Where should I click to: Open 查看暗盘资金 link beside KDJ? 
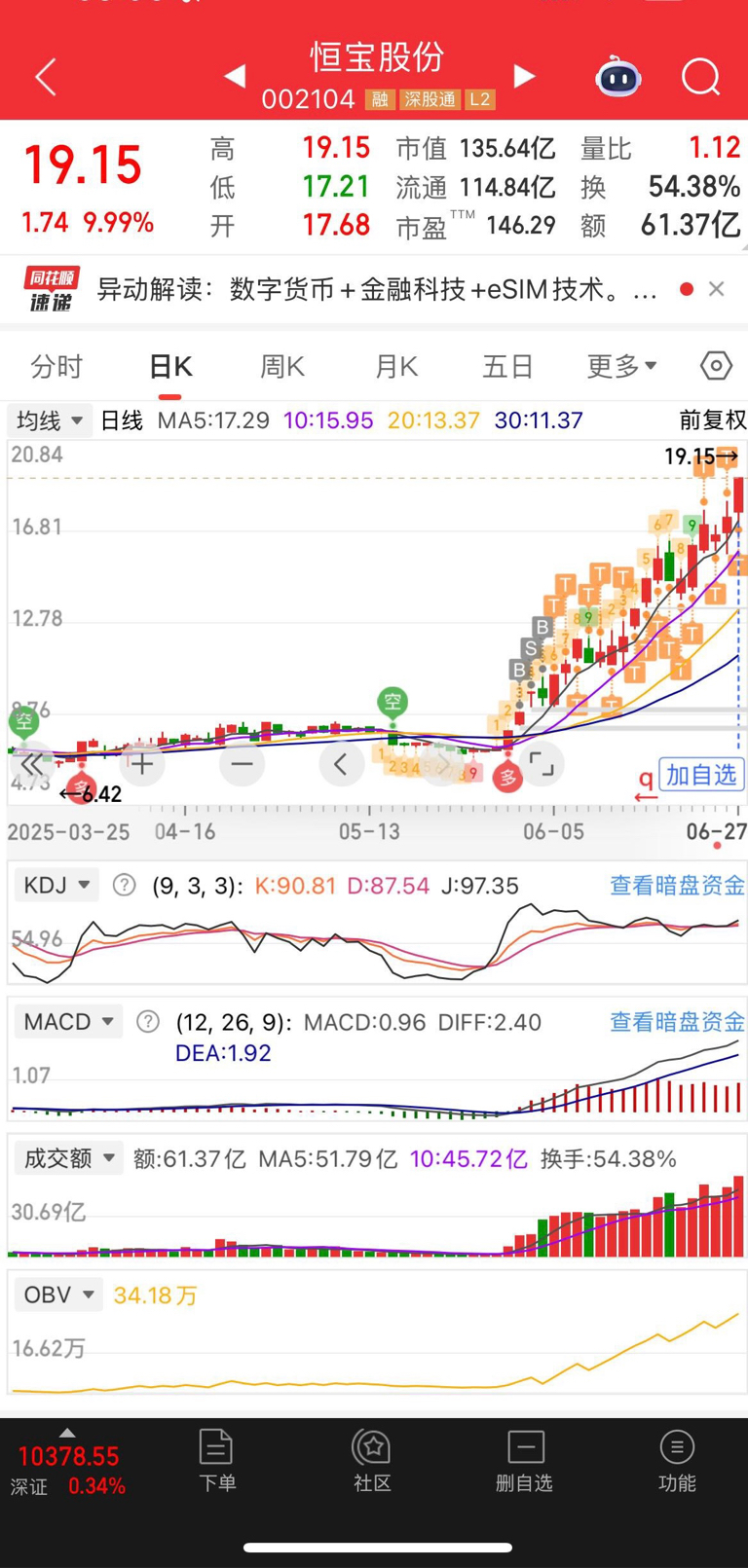[677, 885]
